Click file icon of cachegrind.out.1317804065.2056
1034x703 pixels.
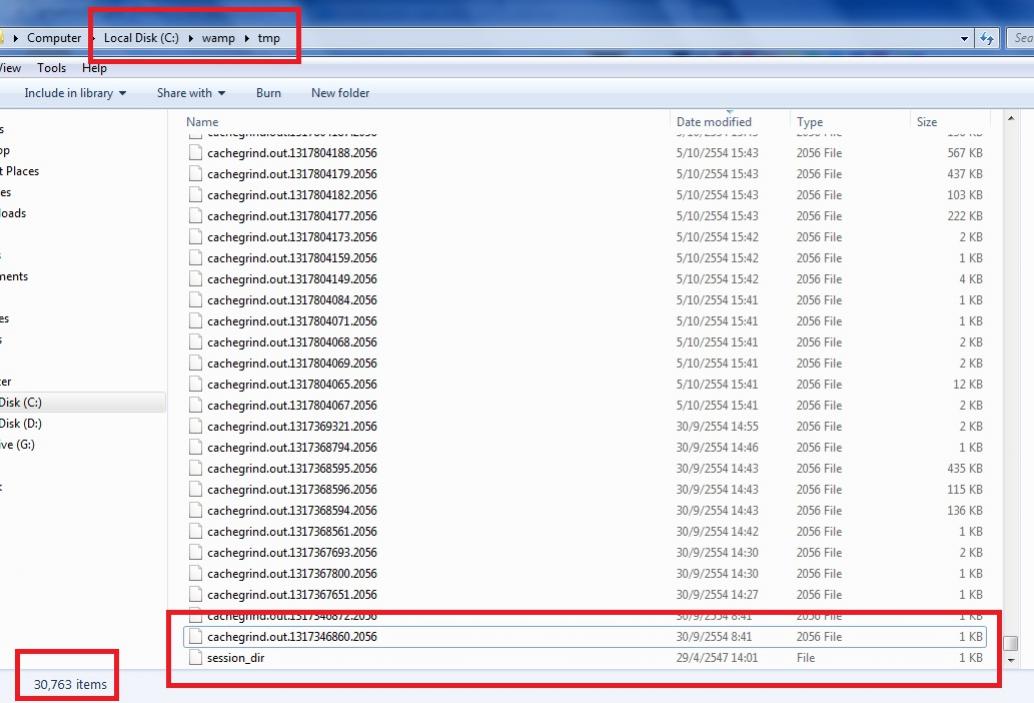(x=195, y=384)
